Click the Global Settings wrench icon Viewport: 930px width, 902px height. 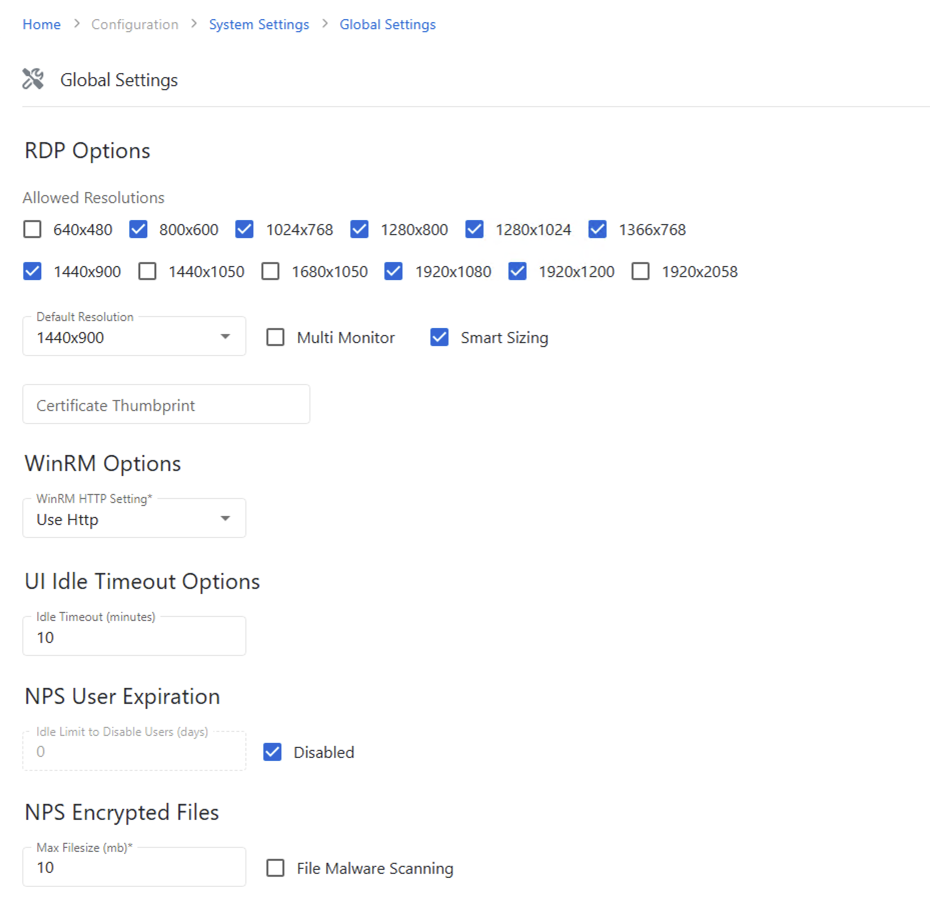tap(33, 80)
